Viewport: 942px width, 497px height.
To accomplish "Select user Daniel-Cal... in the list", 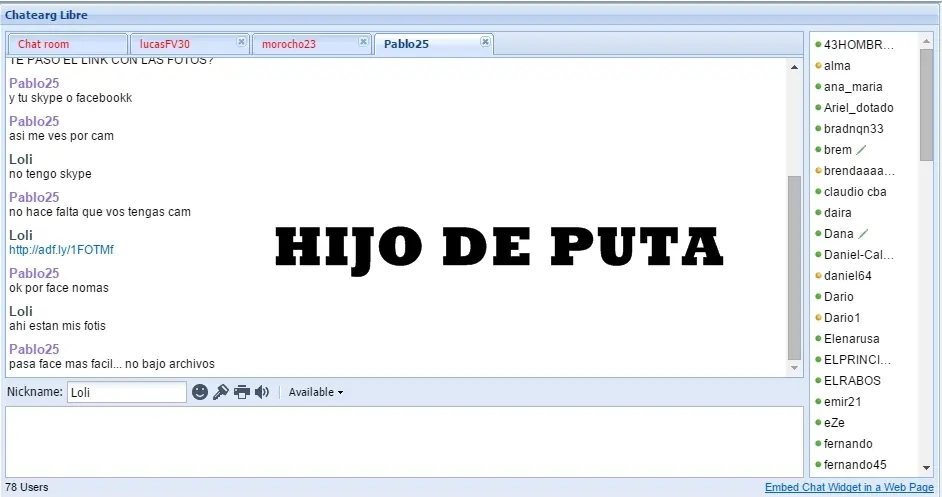I will (858, 255).
